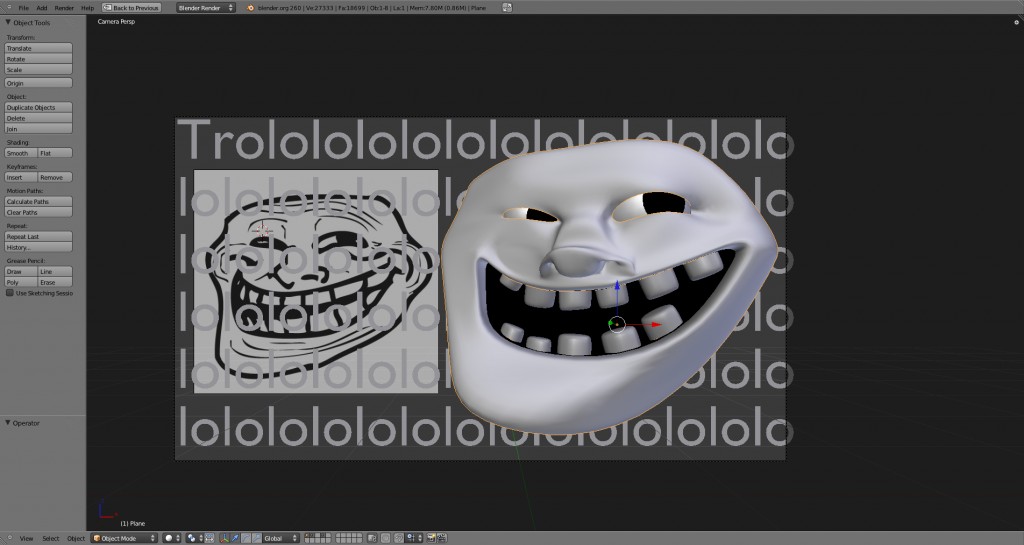This screenshot has width=1024, height=545.
Task: Open the Object Mode dropdown
Action: point(125,538)
